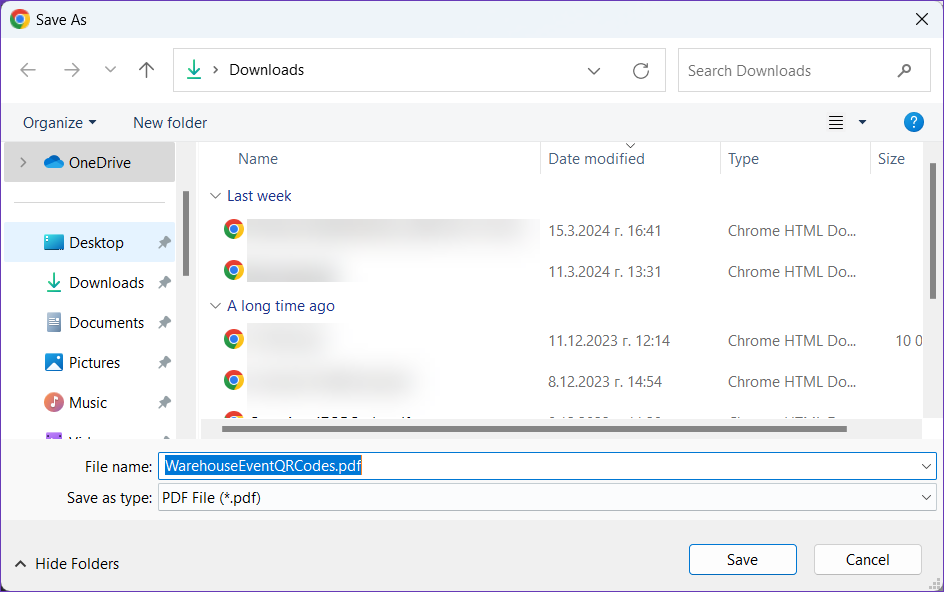The height and width of the screenshot is (592, 944).
Task: Open recent locations dropdown arrow
Action: tap(110, 70)
